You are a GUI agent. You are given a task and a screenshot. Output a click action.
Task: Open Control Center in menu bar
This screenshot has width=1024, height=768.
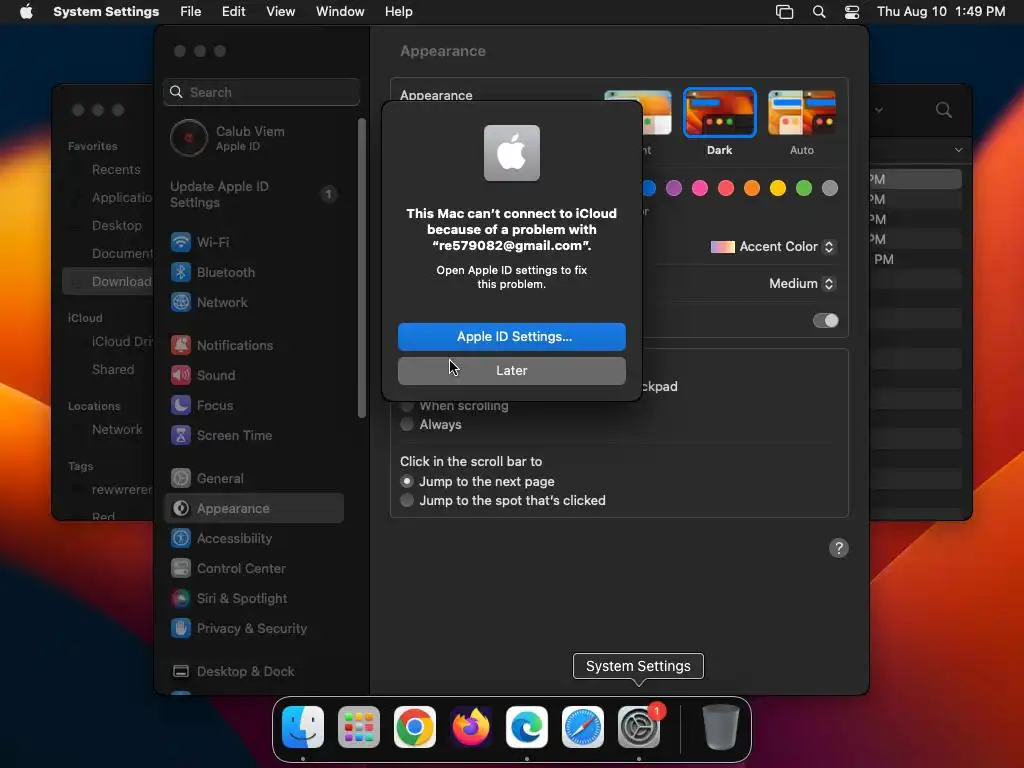852,12
